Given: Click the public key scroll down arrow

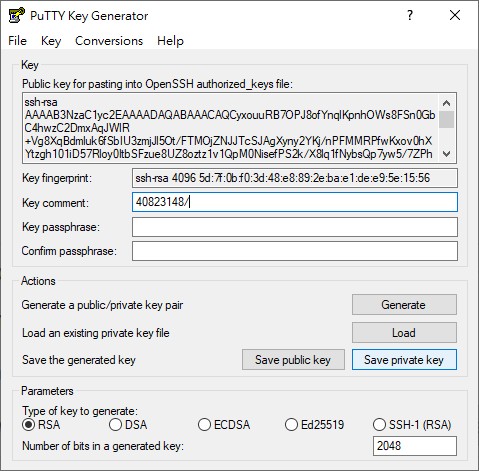Looking at the screenshot, I should click(446, 154).
